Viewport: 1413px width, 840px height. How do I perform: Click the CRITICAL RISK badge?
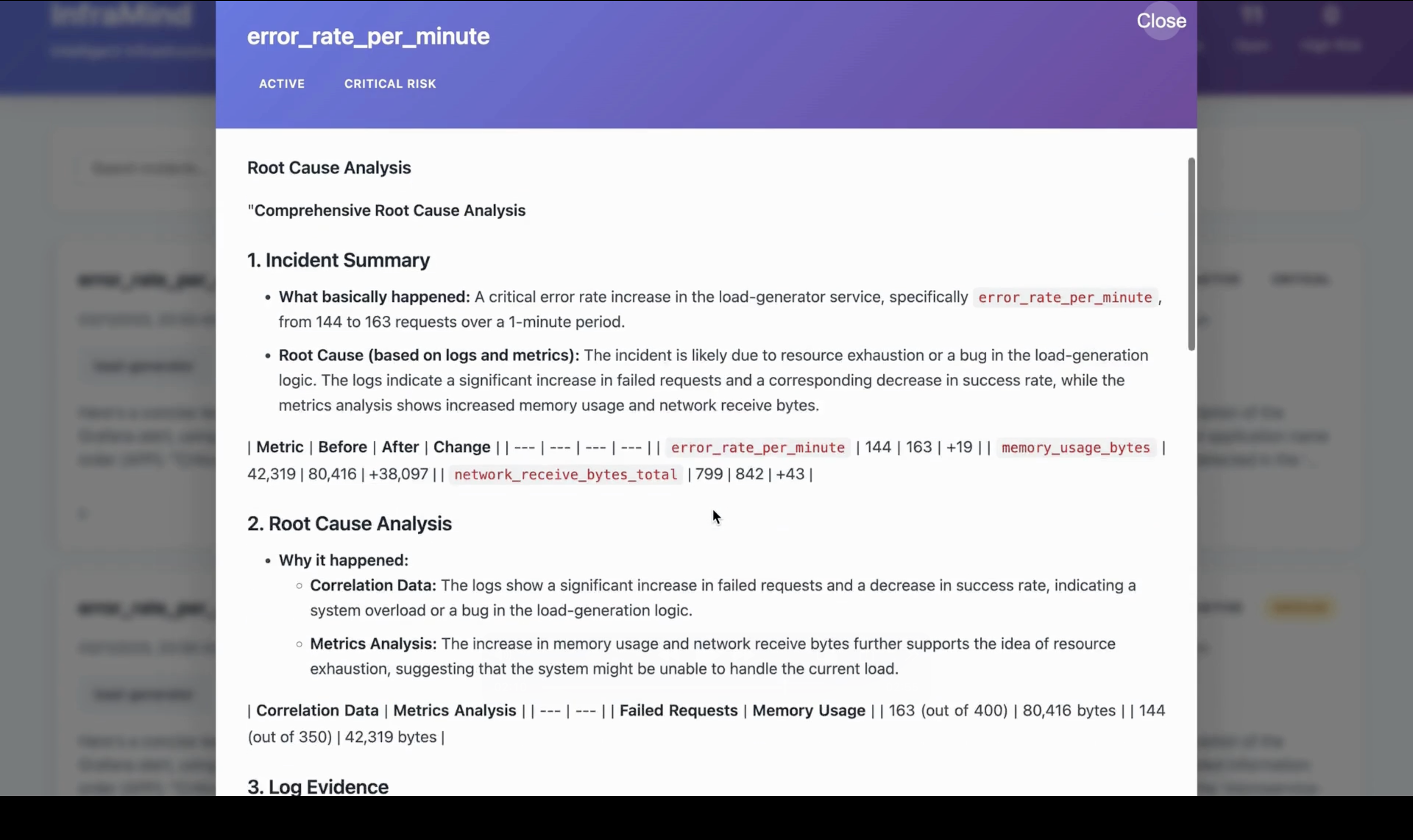(390, 84)
